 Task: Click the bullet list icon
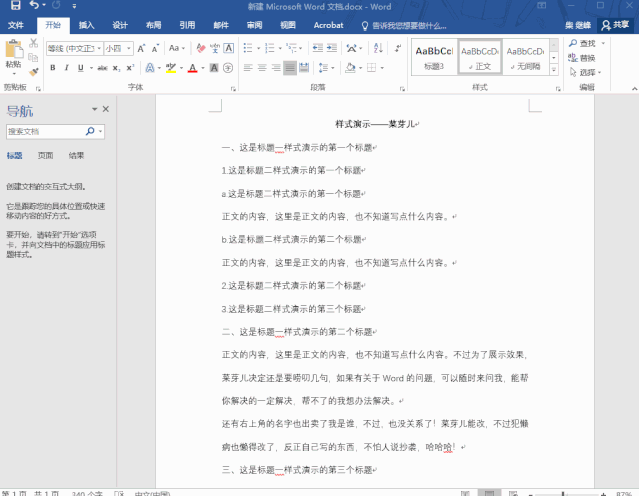click(247, 48)
